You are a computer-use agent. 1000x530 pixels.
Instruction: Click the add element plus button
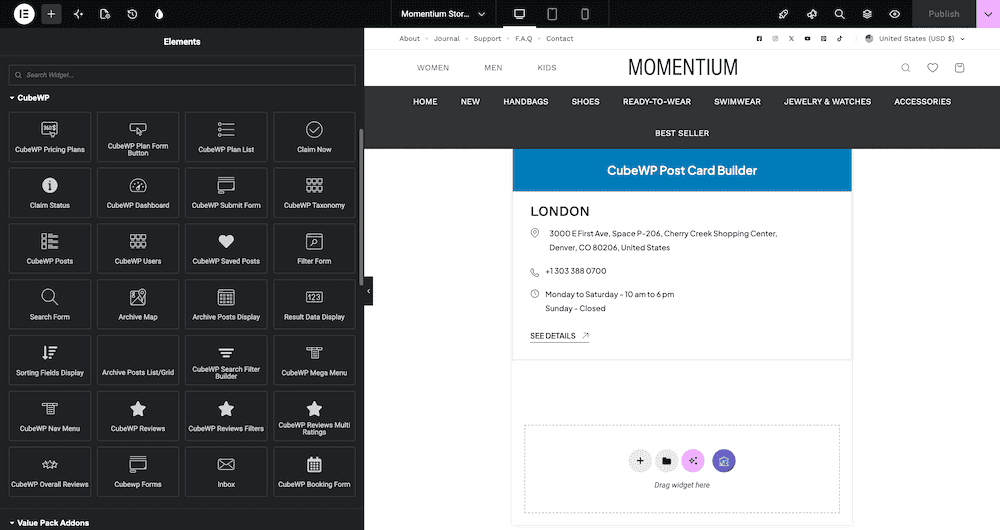[x=51, y=13]
